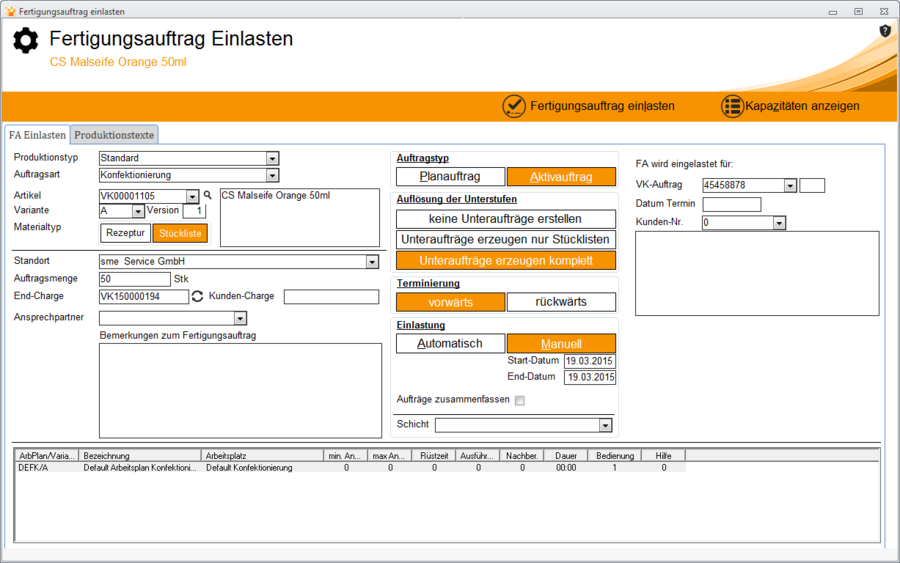Image resolution: width=900 pixels, height=563 pixels.
Task: Sort by Nachber. column header
Action: pos(522,456)
